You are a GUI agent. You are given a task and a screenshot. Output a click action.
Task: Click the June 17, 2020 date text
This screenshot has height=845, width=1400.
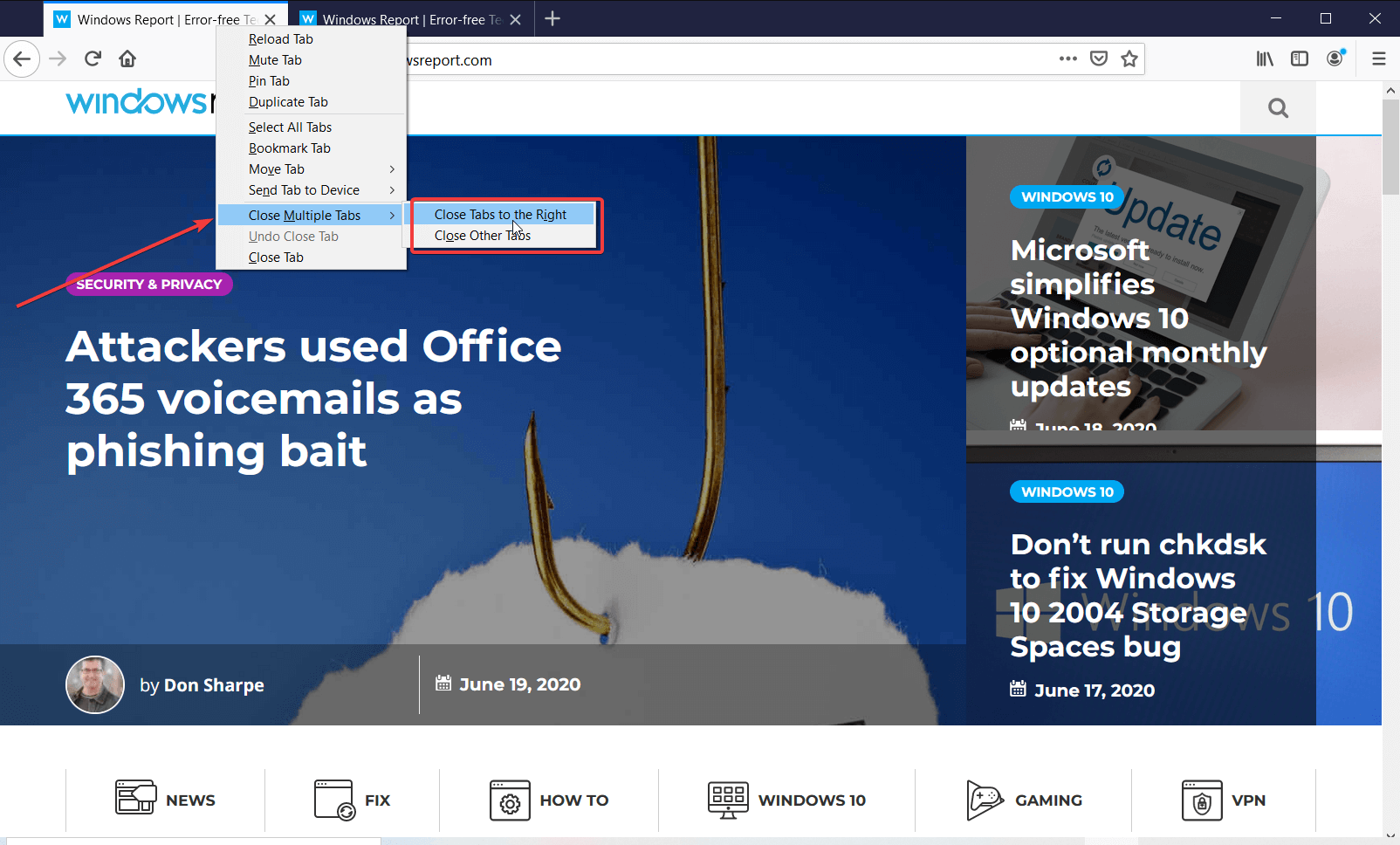coord(1095,690)
